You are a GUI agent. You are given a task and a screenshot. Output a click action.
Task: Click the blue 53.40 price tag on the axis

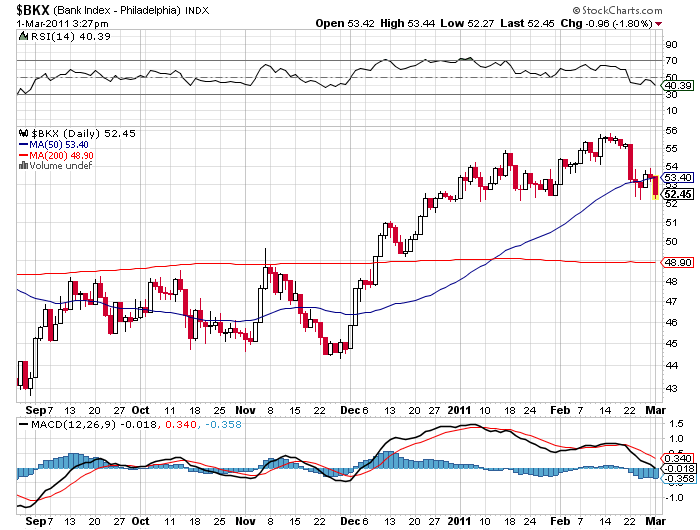677,178
